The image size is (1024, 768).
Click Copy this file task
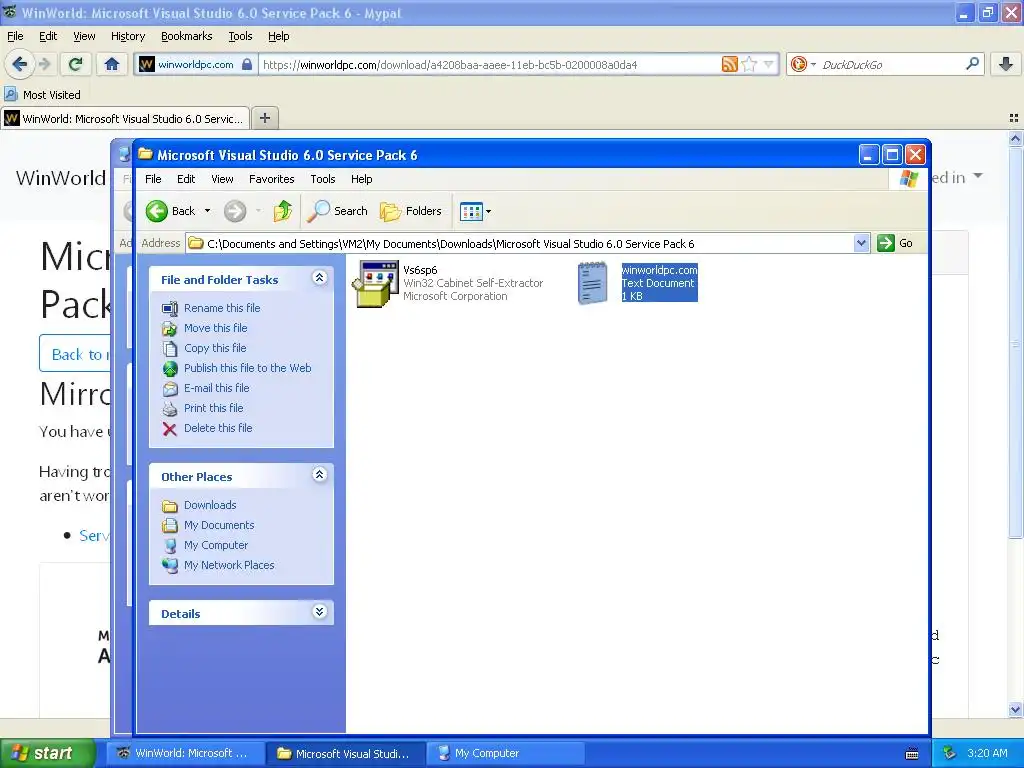pos(215,348)
